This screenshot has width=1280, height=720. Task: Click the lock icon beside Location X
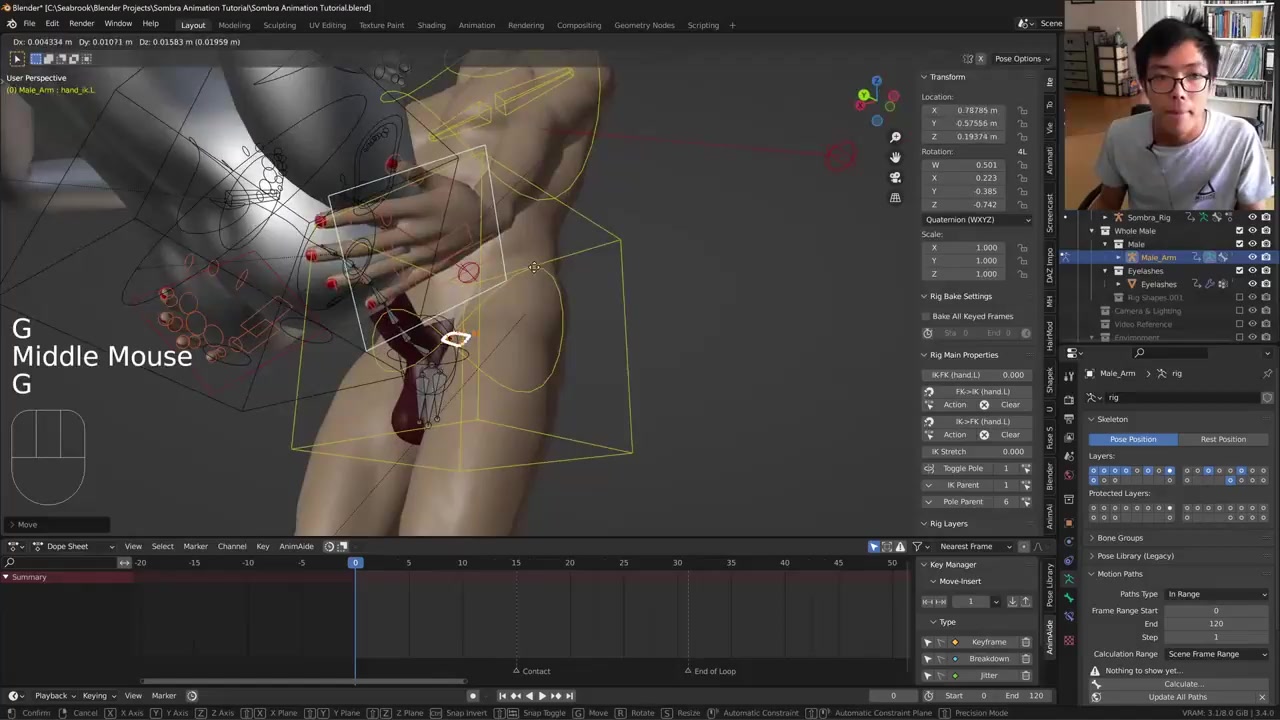(x=1022, y=110)
